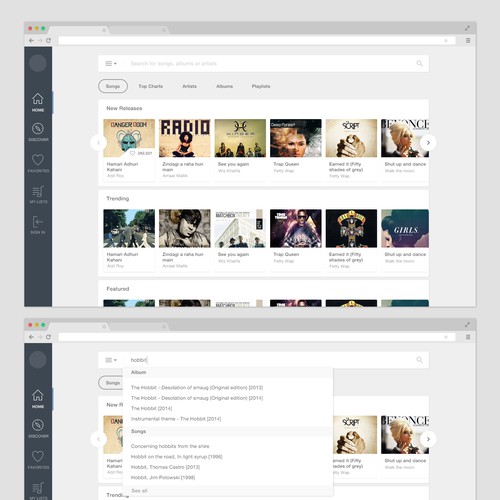Click magnifier icon beside hobbit search
Screen dimensions: 500x500
[419, 360]
